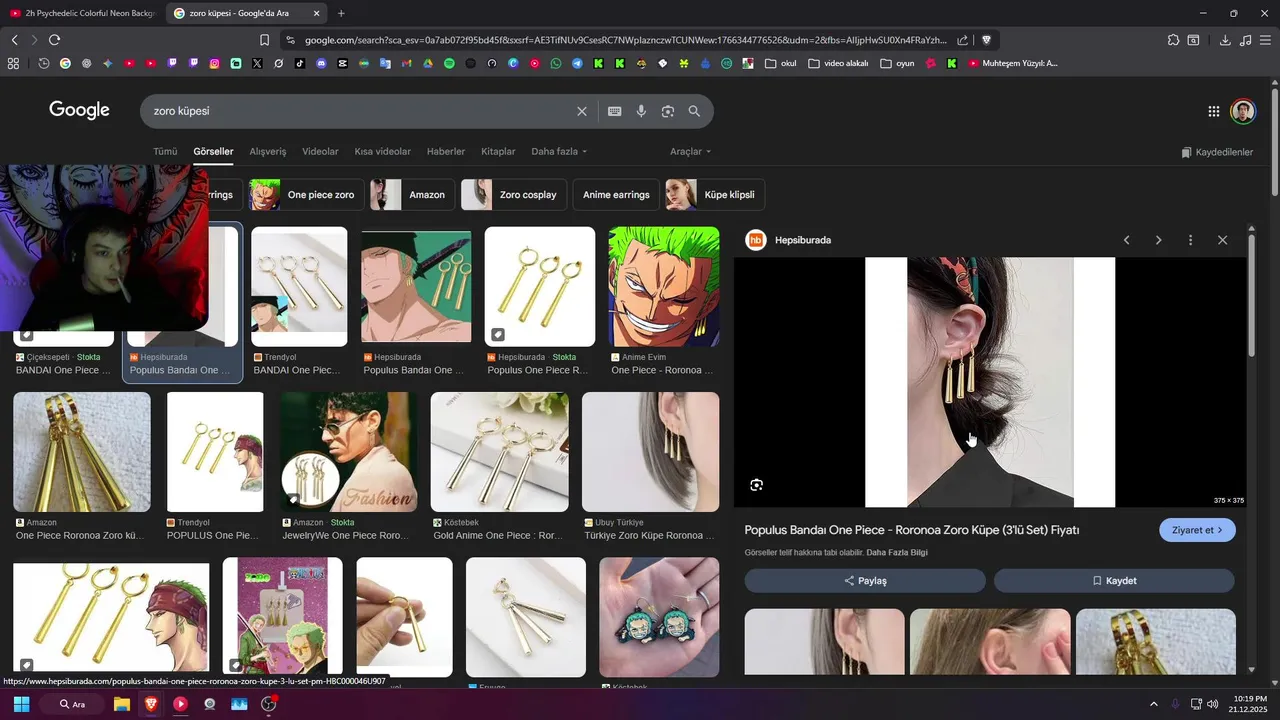The width and height of the screenshot is (1280, 720).
Task: Open the on-screen keyboard icon in search bar
Action: [x=614, y=111]
